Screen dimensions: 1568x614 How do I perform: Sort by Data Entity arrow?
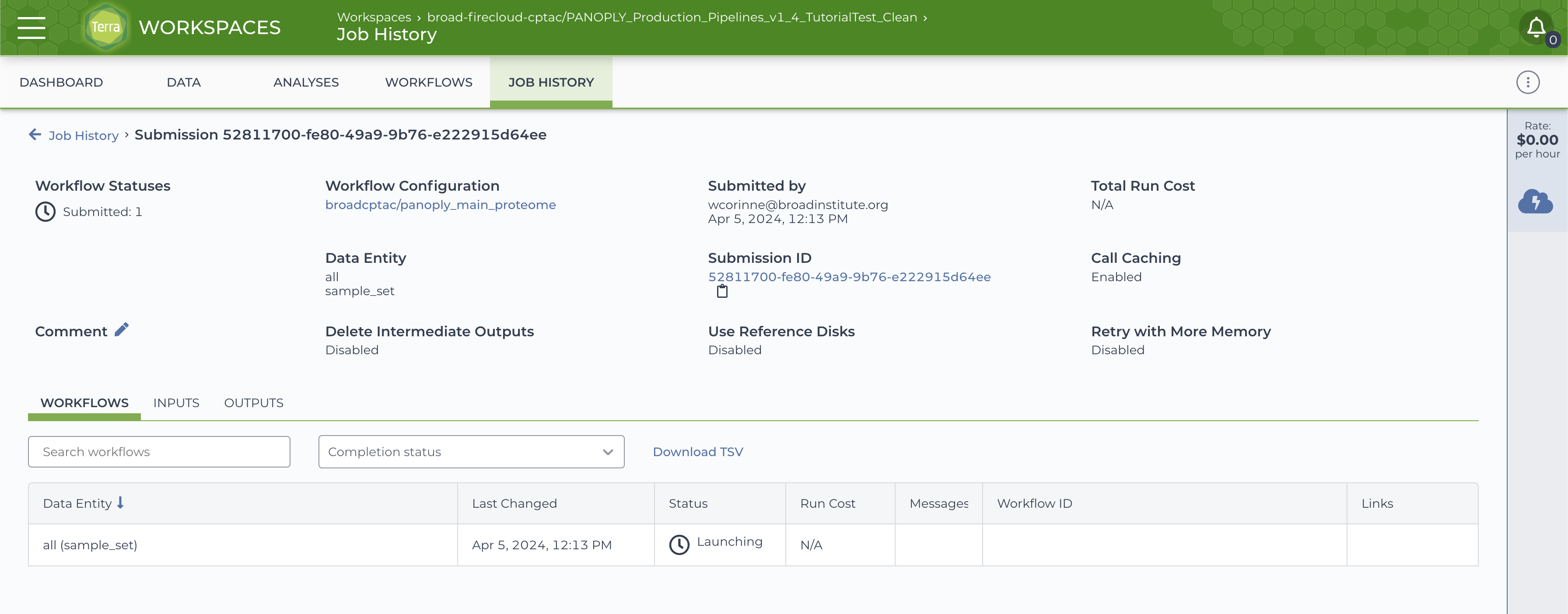pos(120,502)
